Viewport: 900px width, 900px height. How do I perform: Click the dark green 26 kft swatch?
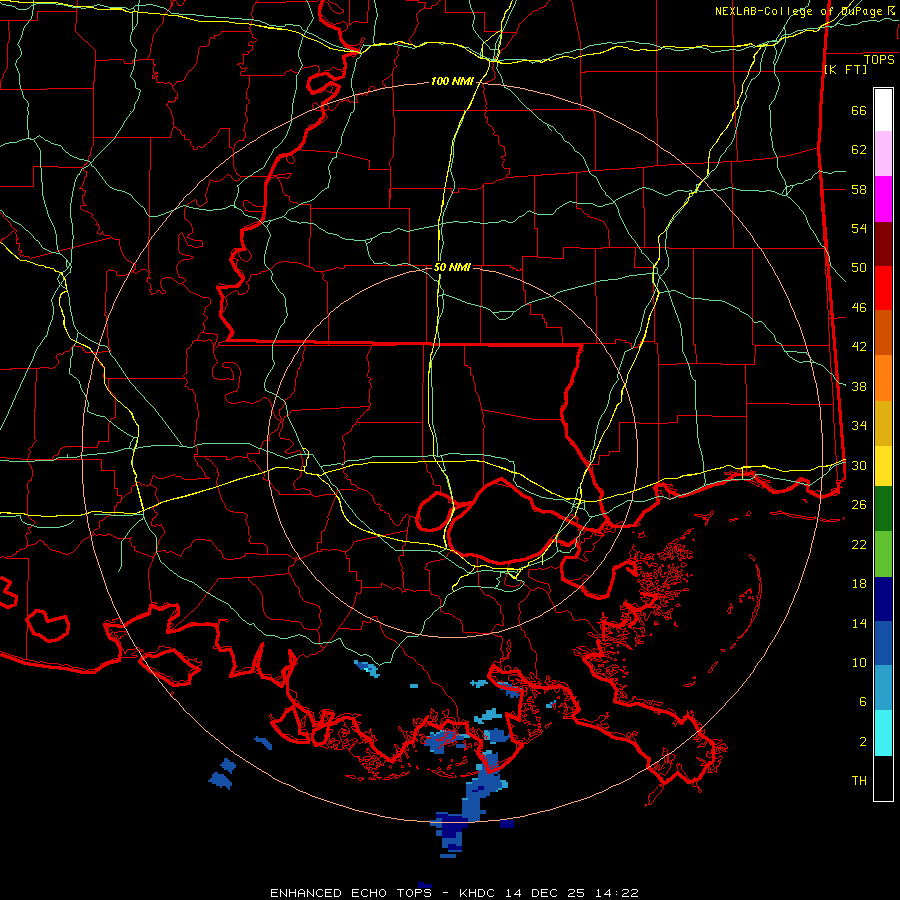(883, 509)
